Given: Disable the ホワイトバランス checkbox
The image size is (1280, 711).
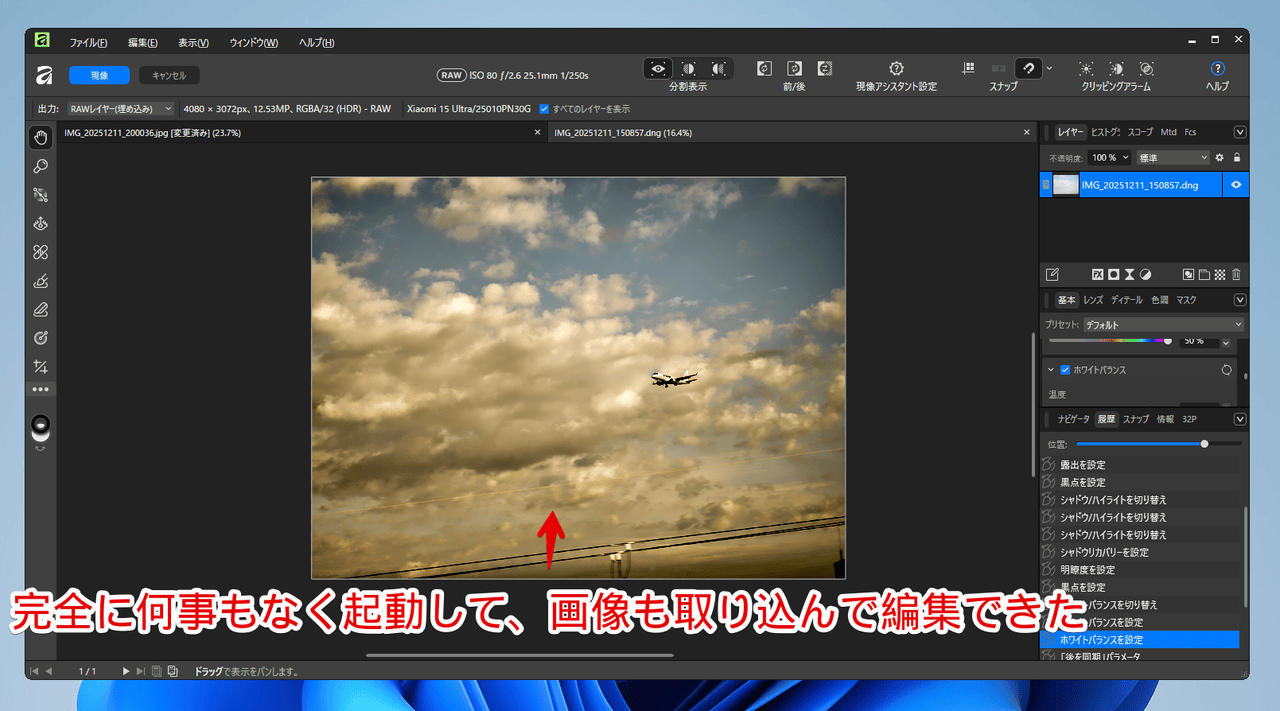Looking at the screenshot, I should (x=1065, y=370).
